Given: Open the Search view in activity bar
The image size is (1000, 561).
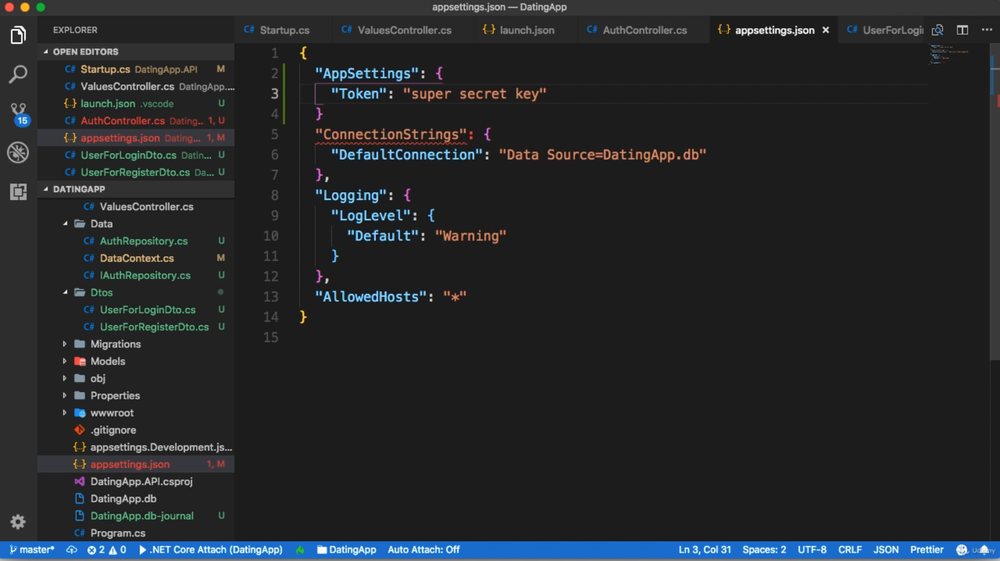Looking at the screenshot, I should tap(18, 74).
